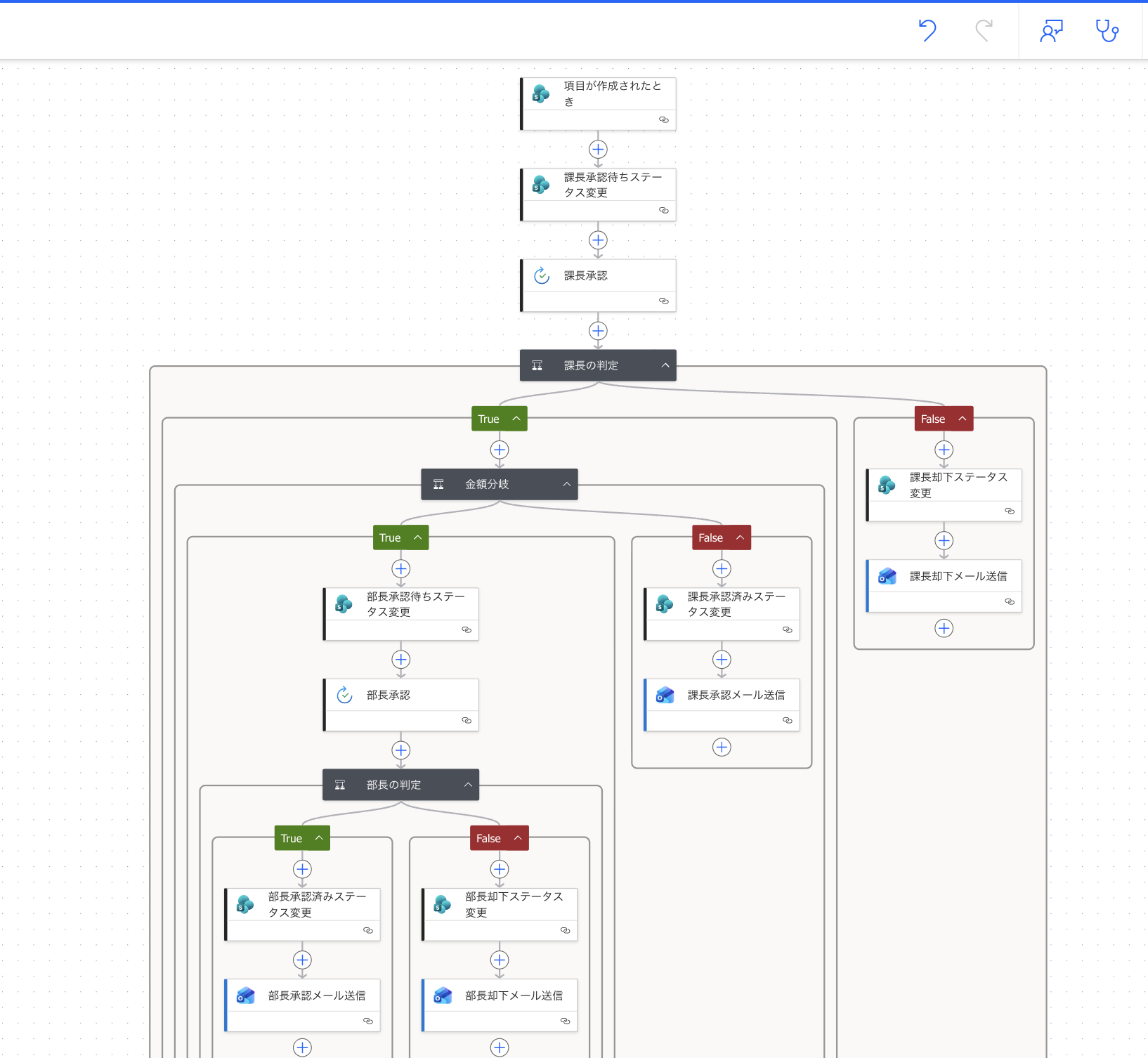The image size is (1148, 1058).
Task: Add a step above 課長却下ステータス変更
Action: [x=944, y=450]
